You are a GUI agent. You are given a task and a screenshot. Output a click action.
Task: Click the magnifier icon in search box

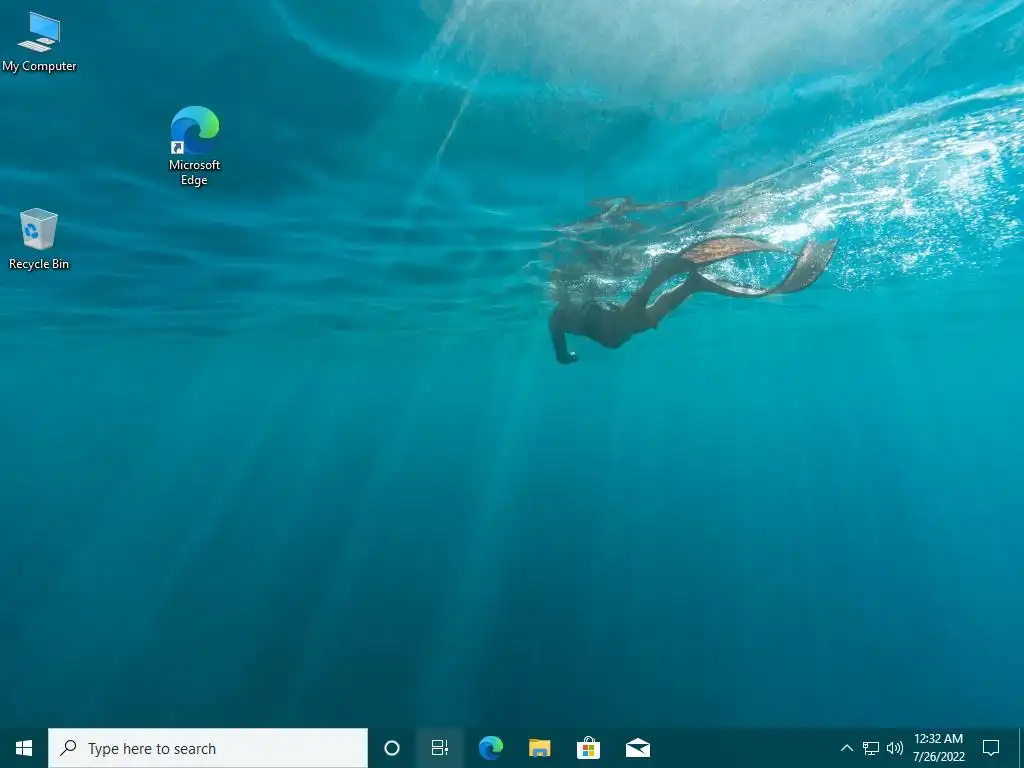click(x=68, y=747)
